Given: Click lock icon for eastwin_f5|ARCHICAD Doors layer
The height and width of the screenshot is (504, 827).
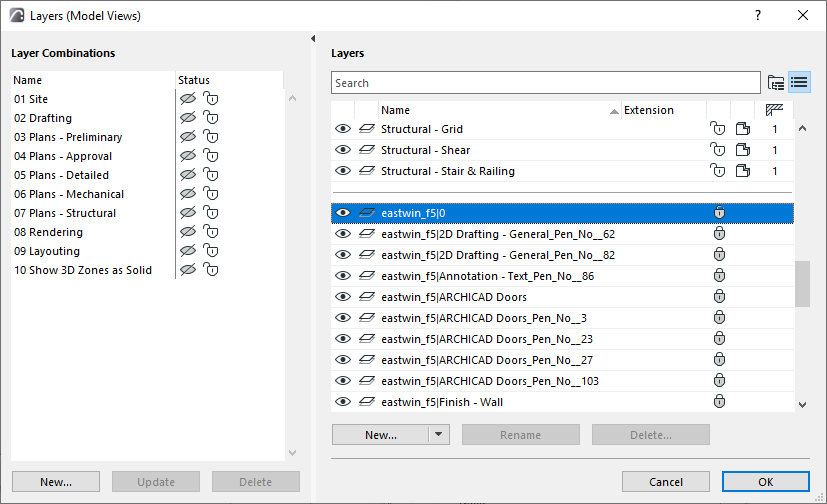Looking at the screenshot, I should tap(718, 297).
